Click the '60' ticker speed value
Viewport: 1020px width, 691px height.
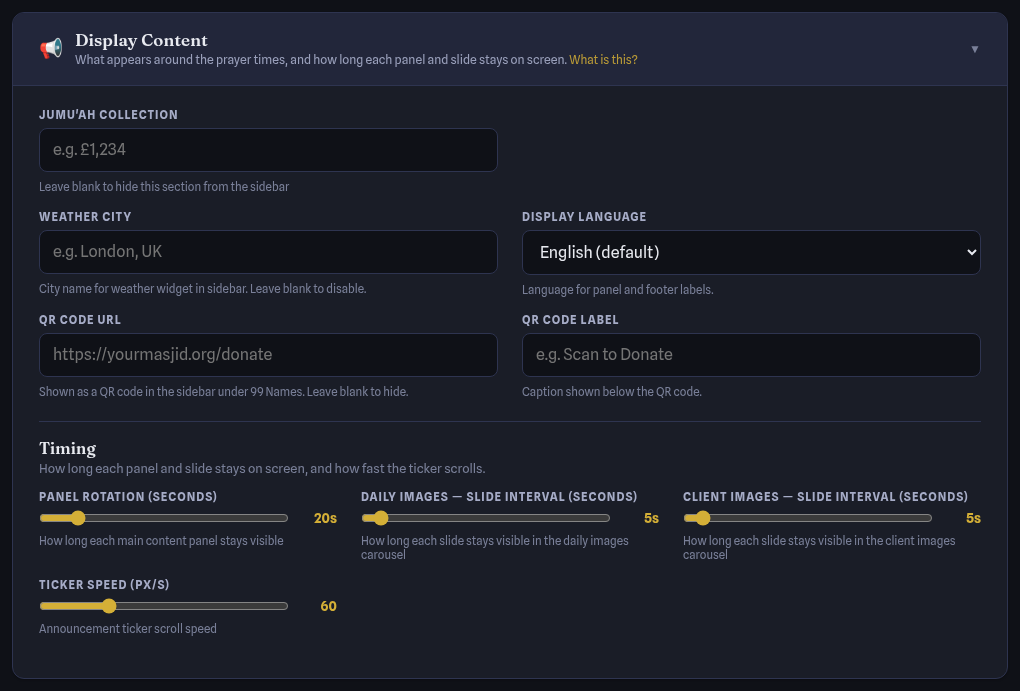pyautogui.click(x=329, y=606)
